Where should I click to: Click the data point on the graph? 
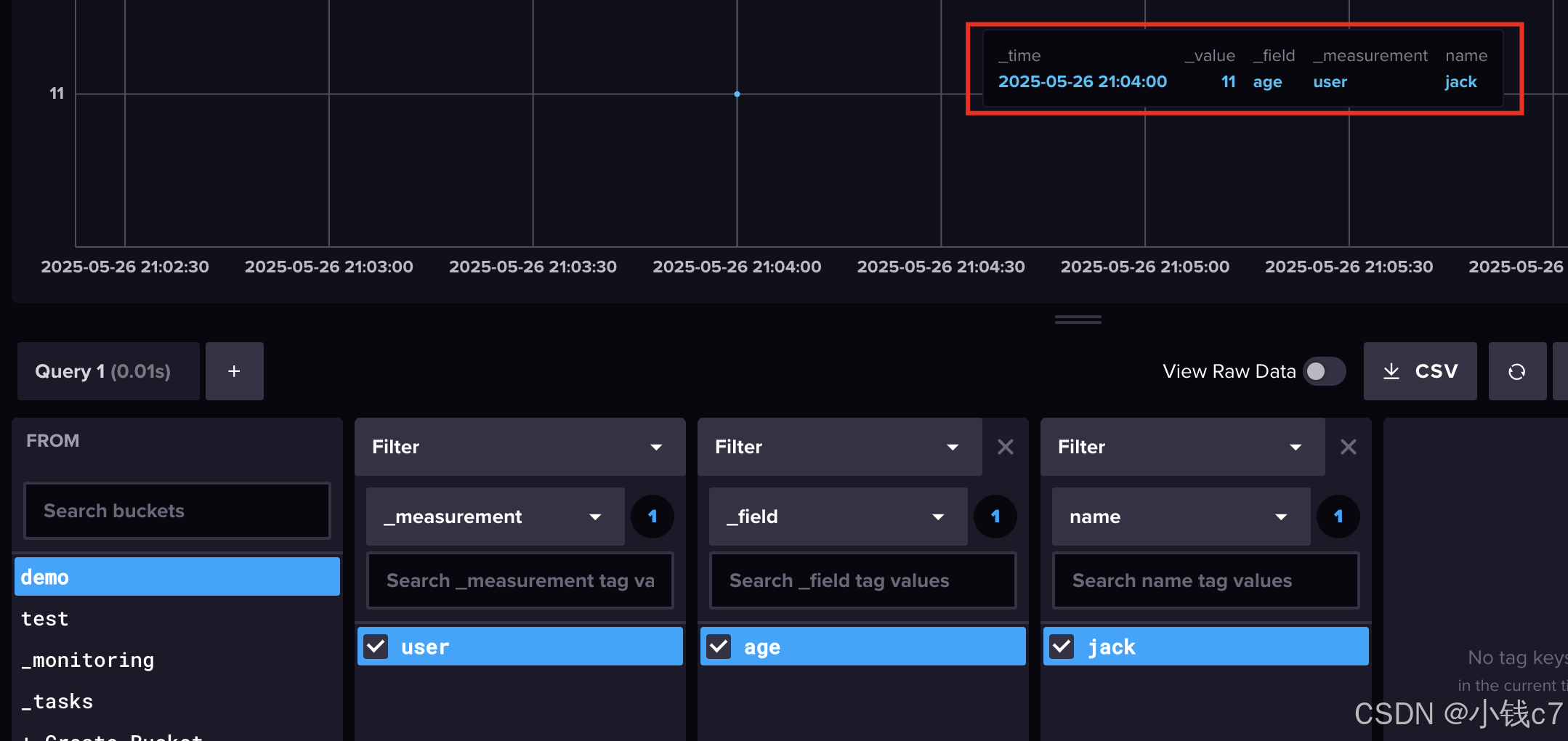pyautogui.click(x=737, y=94)
